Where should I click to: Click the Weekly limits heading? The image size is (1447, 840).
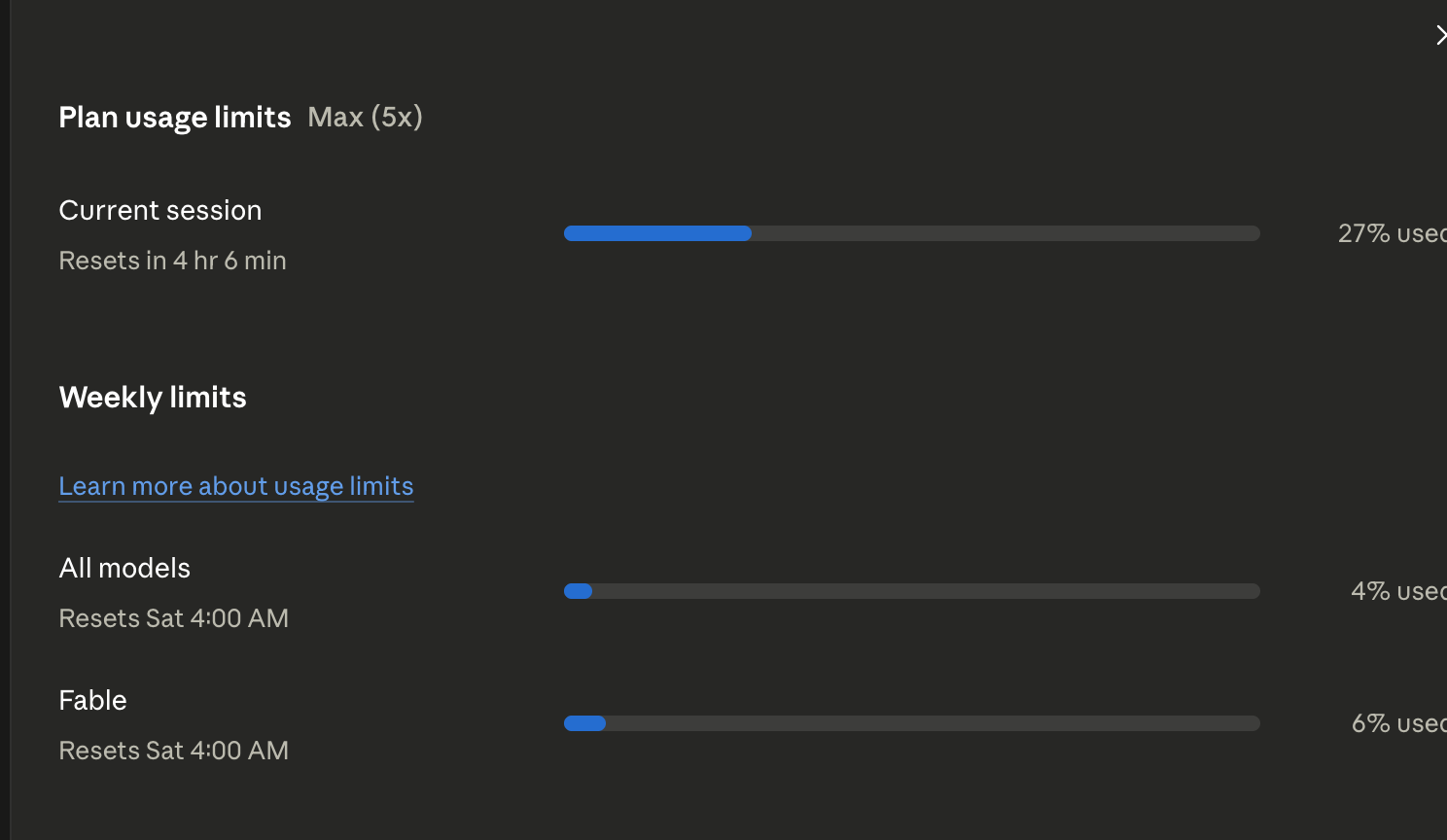point(153,398)
